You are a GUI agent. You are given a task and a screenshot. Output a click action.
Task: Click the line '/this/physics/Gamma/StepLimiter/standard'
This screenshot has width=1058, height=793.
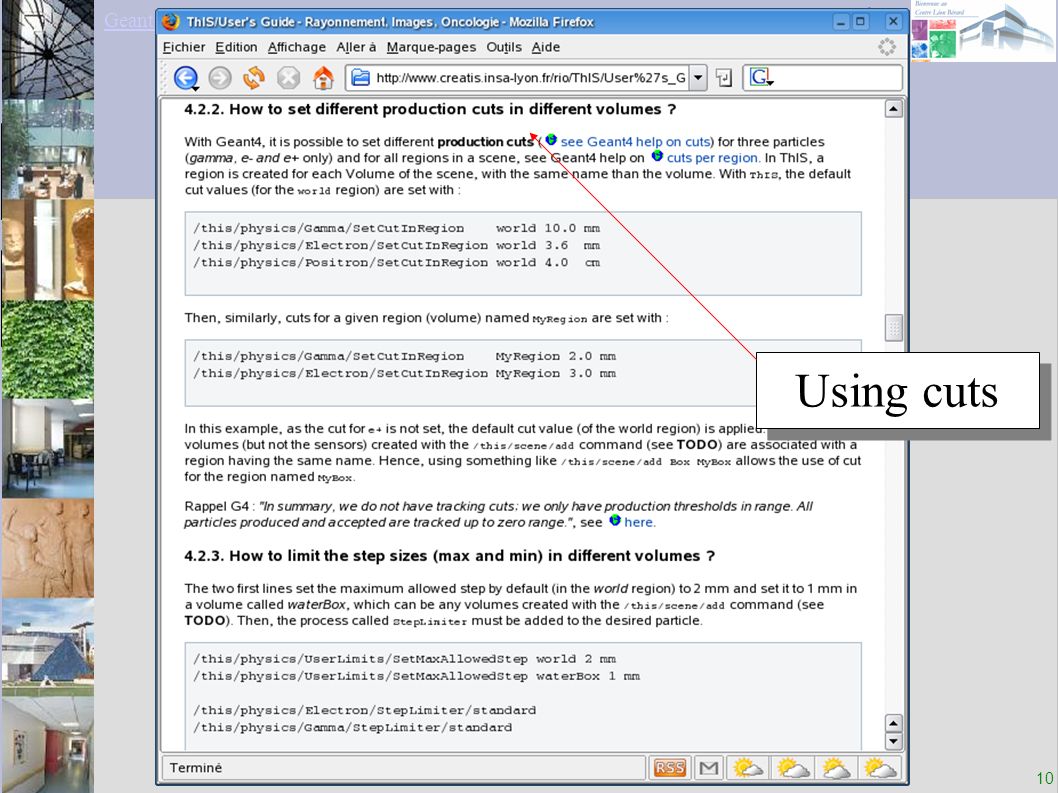tap(353, 728)
